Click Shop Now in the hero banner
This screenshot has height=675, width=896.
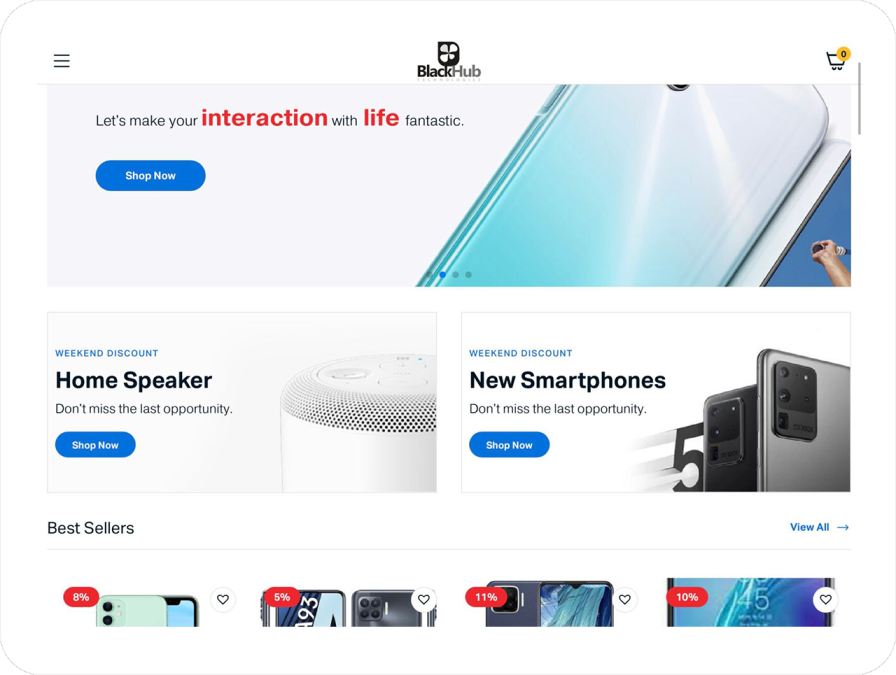tap(150, 175)
